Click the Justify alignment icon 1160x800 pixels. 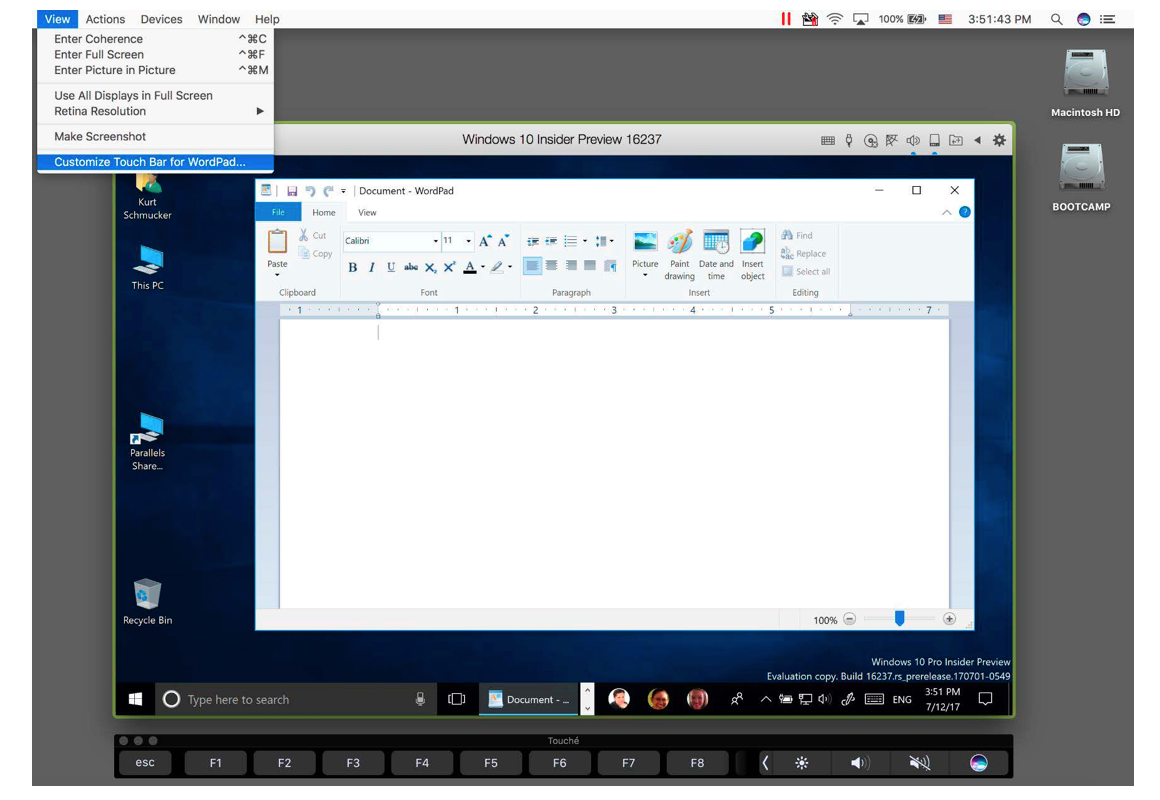[x=590, y=266]
